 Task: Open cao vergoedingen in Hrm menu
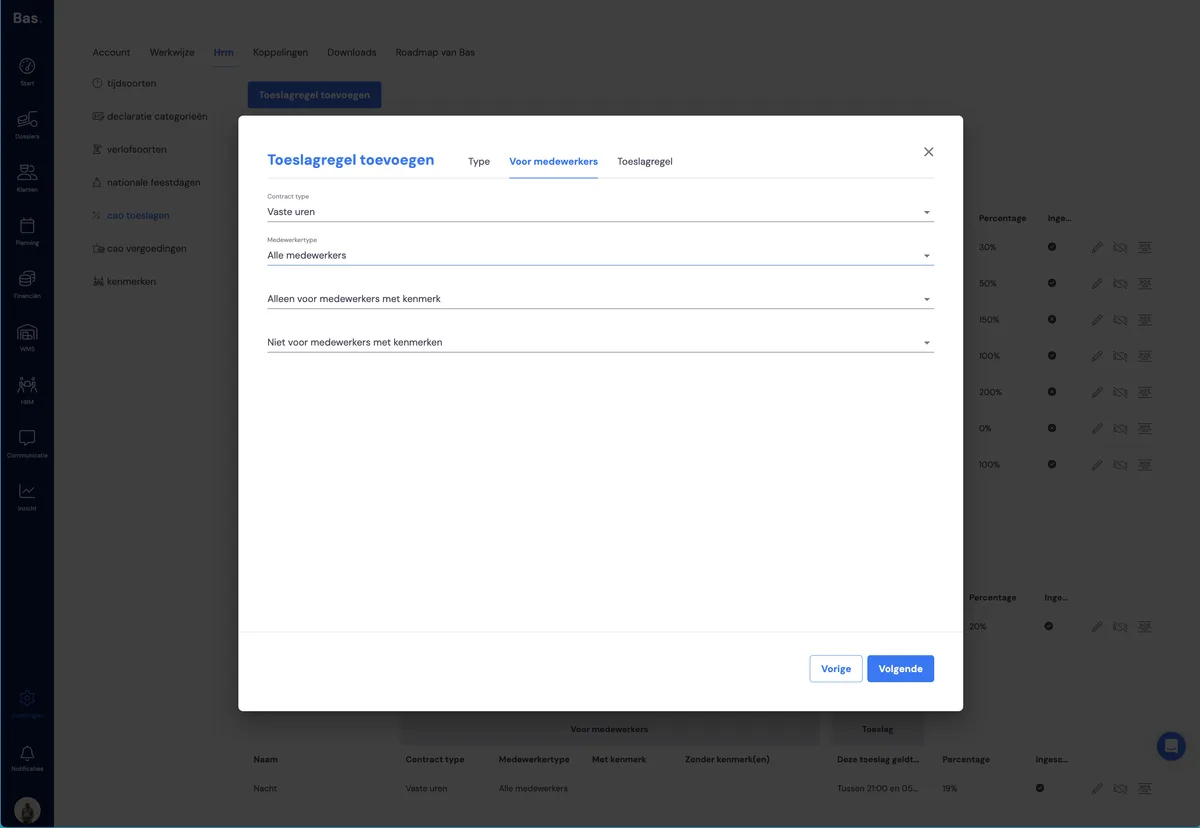(139, 248)
